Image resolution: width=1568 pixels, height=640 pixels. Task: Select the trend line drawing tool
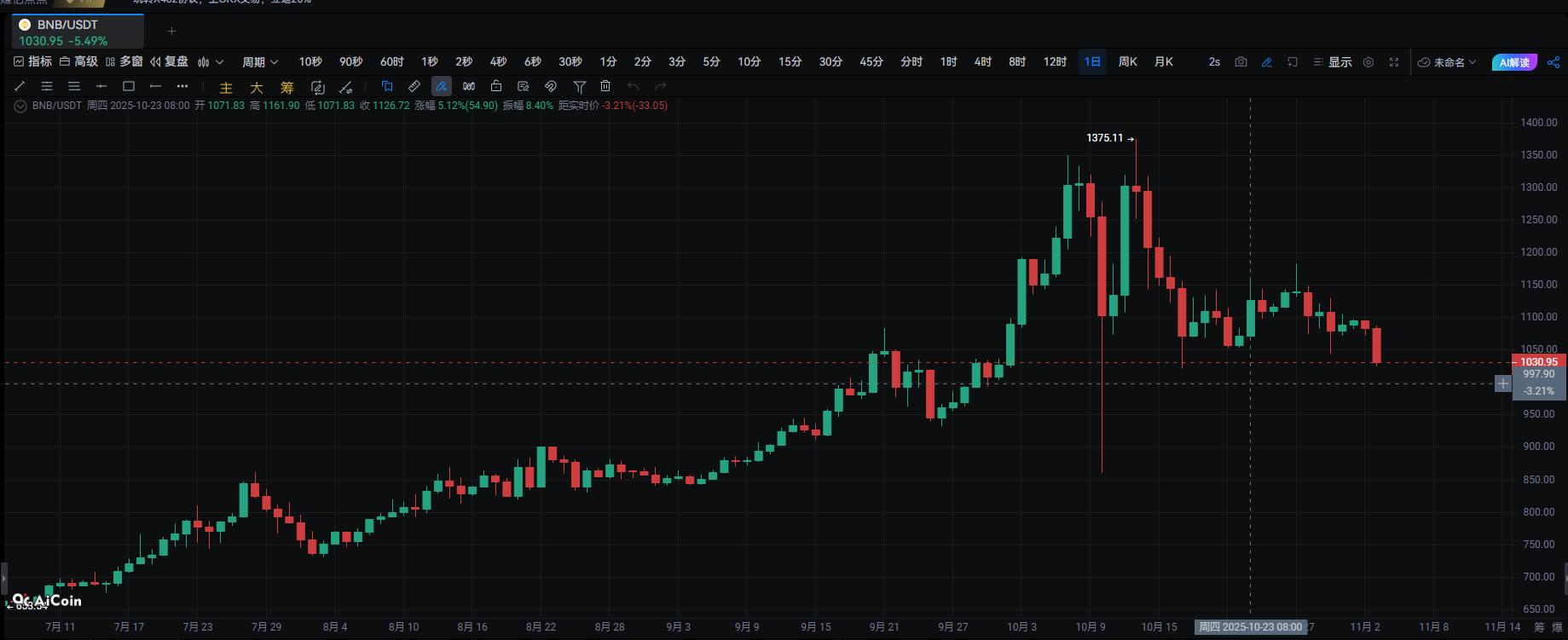pyautogui.click(x=20, y=86)
